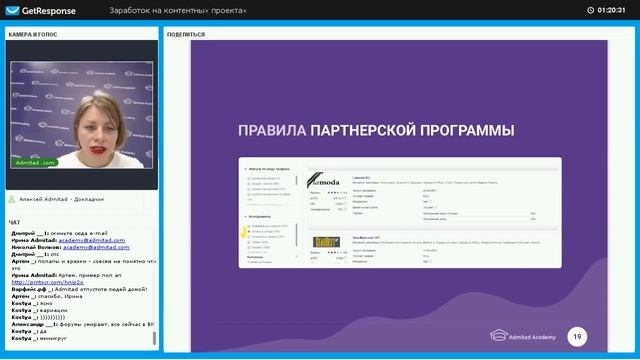Viewport: 640px width, 360px height.
Task: Click Дмитрий's message about e-mail
Action: 59,233
